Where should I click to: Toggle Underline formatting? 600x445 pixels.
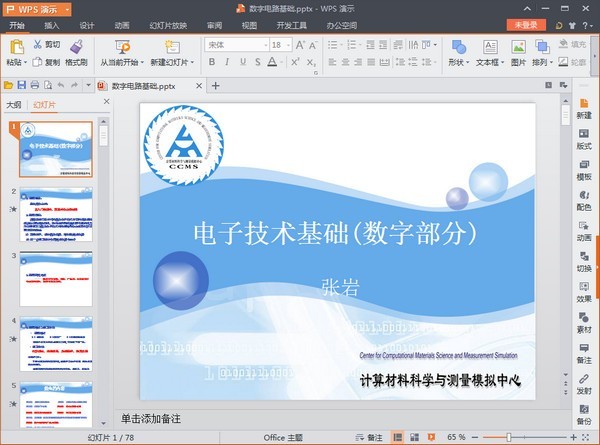click(243, 62)
